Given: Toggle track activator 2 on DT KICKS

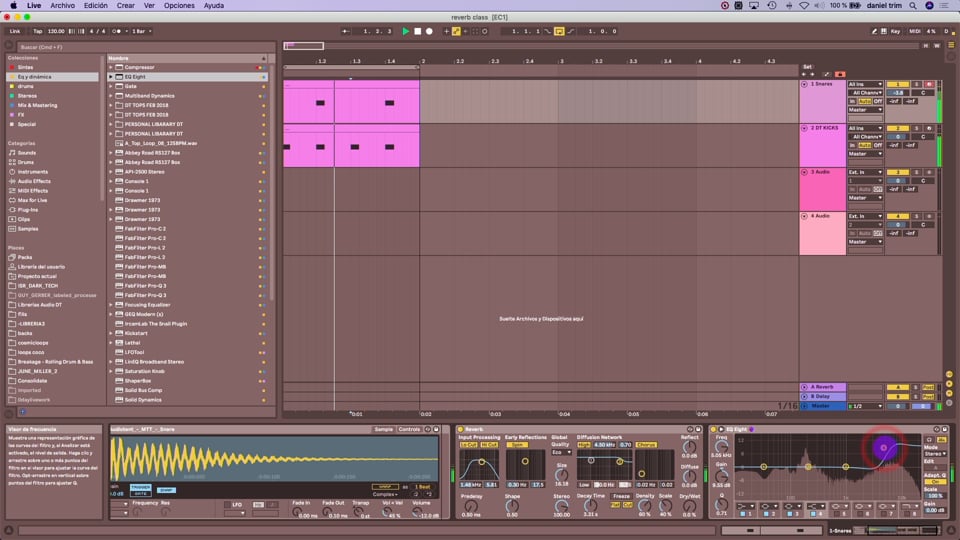Looking at the screenshot, I should [x=898, y=129].
